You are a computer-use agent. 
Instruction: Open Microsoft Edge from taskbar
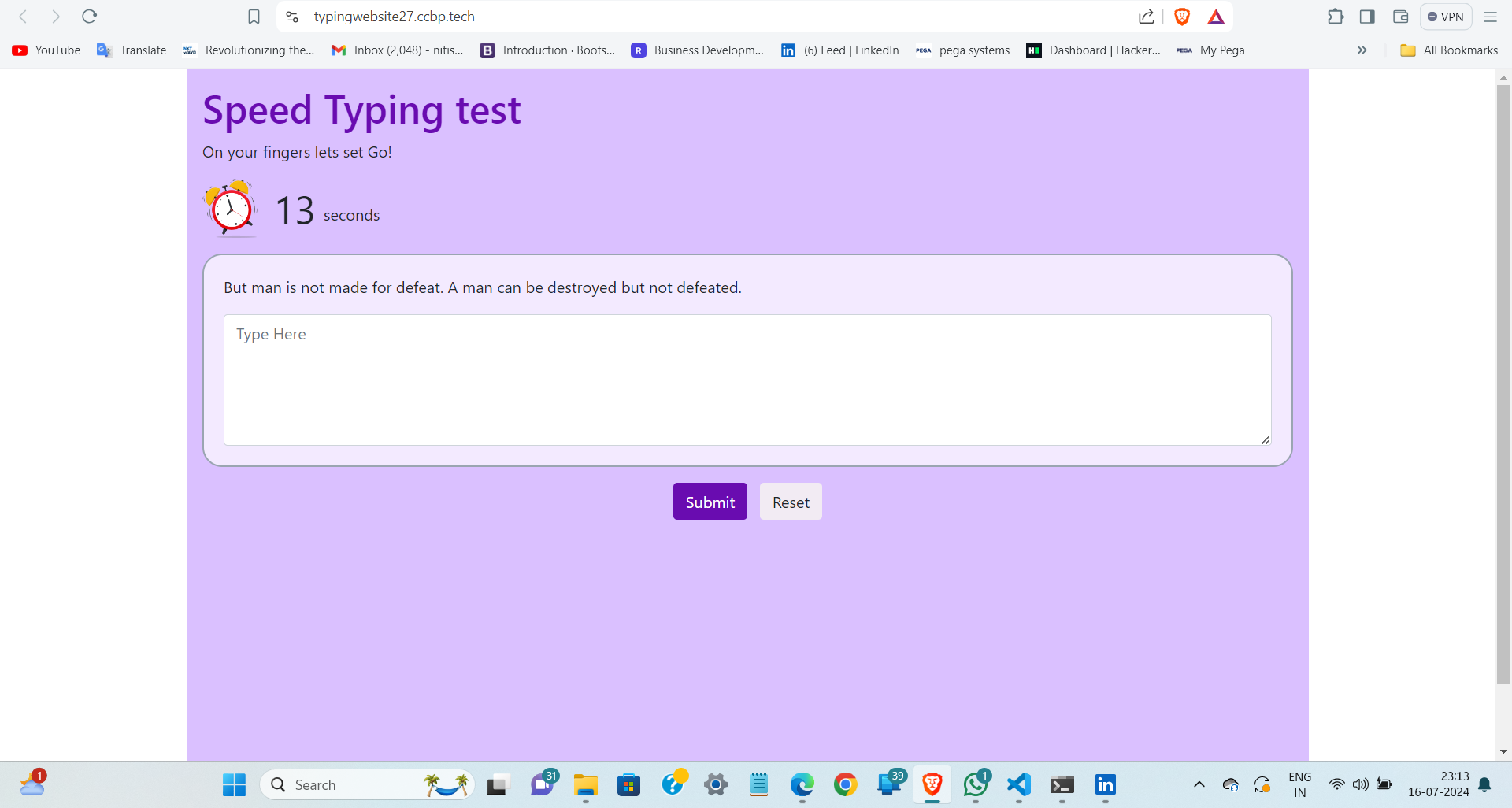(802, 784)
